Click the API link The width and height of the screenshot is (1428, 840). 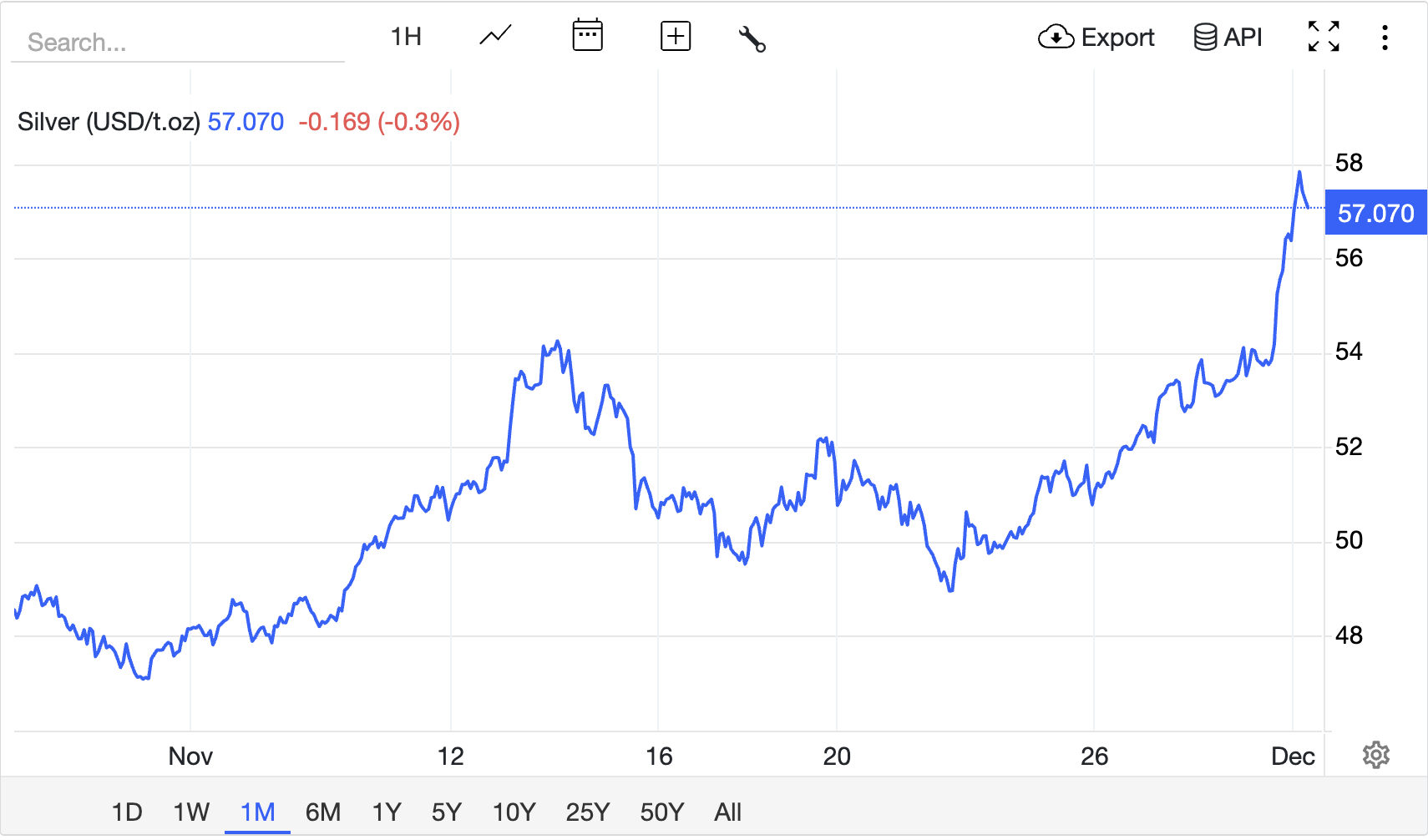[x=1242, y=37]
